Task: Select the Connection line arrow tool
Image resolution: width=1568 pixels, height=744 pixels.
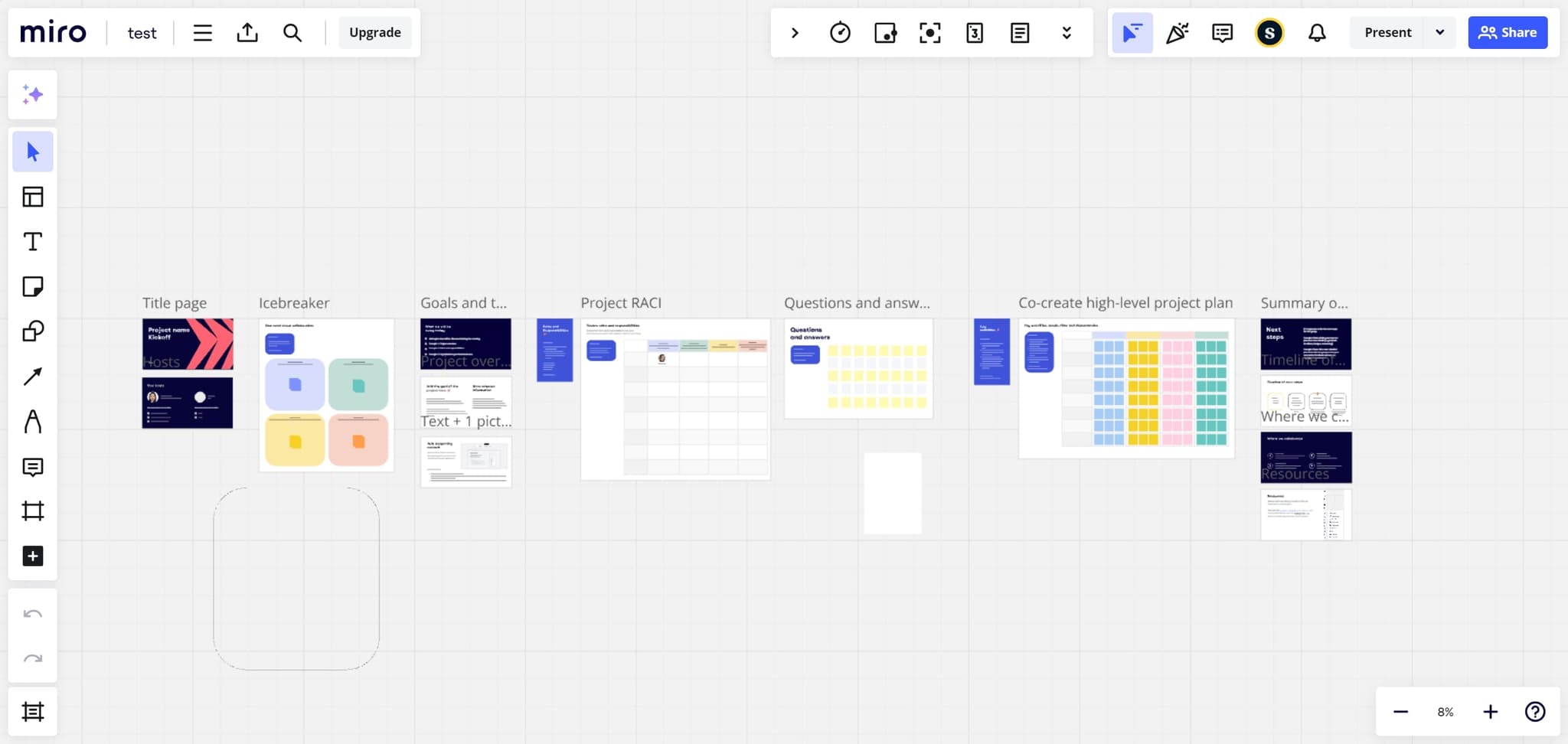Action: (32, 377)
